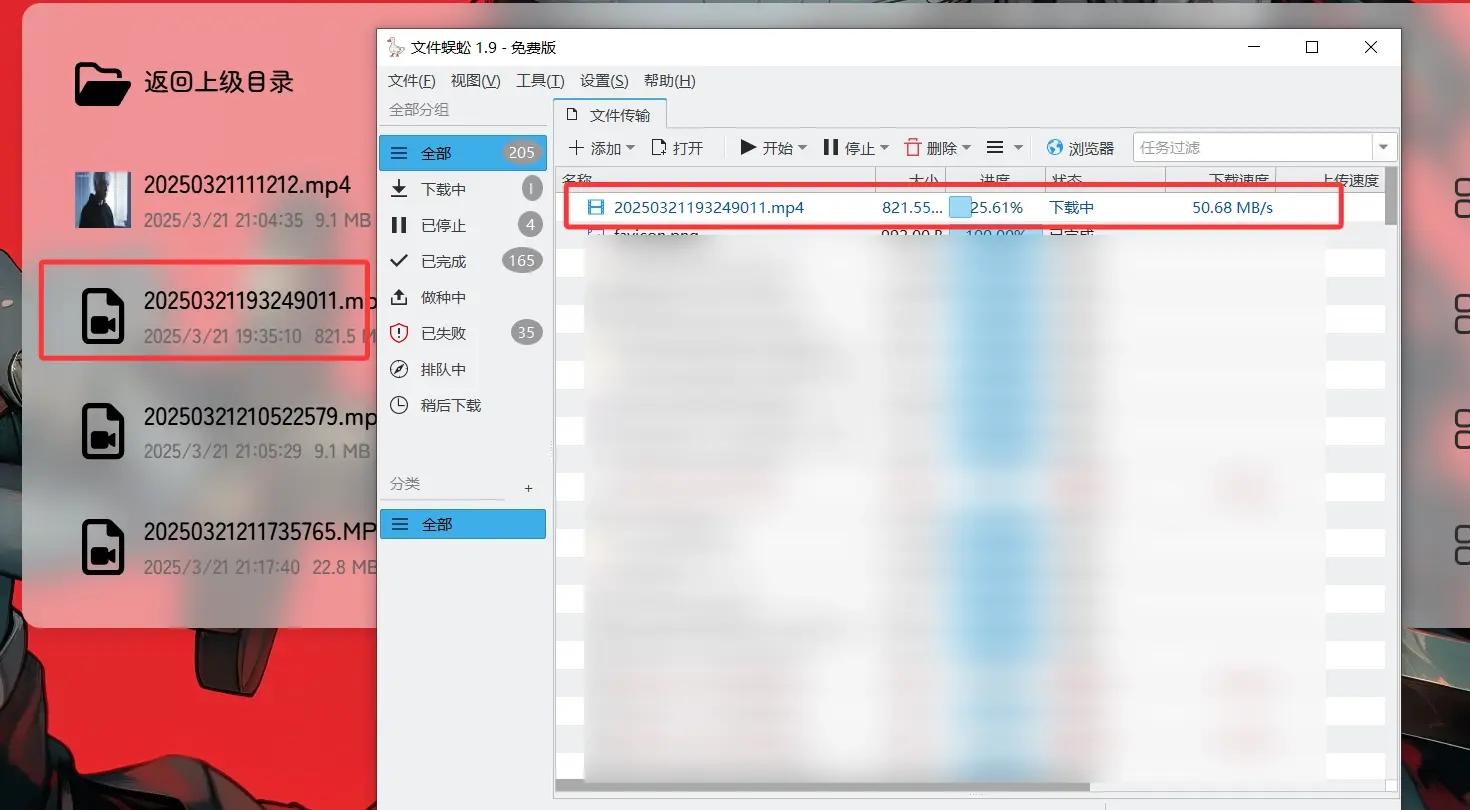Open the 添加 button's dropdown arrow
1470x810 pixels.
point(630,147)
